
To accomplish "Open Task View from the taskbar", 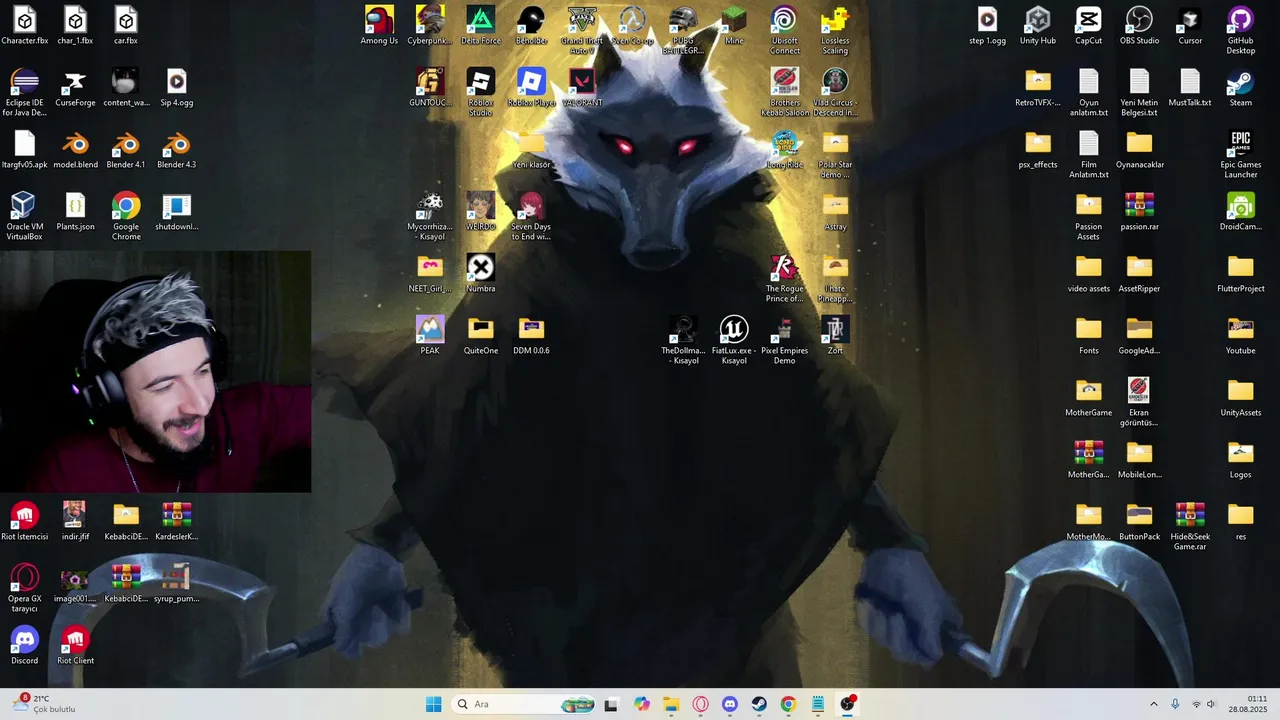I will pos(611,704).
